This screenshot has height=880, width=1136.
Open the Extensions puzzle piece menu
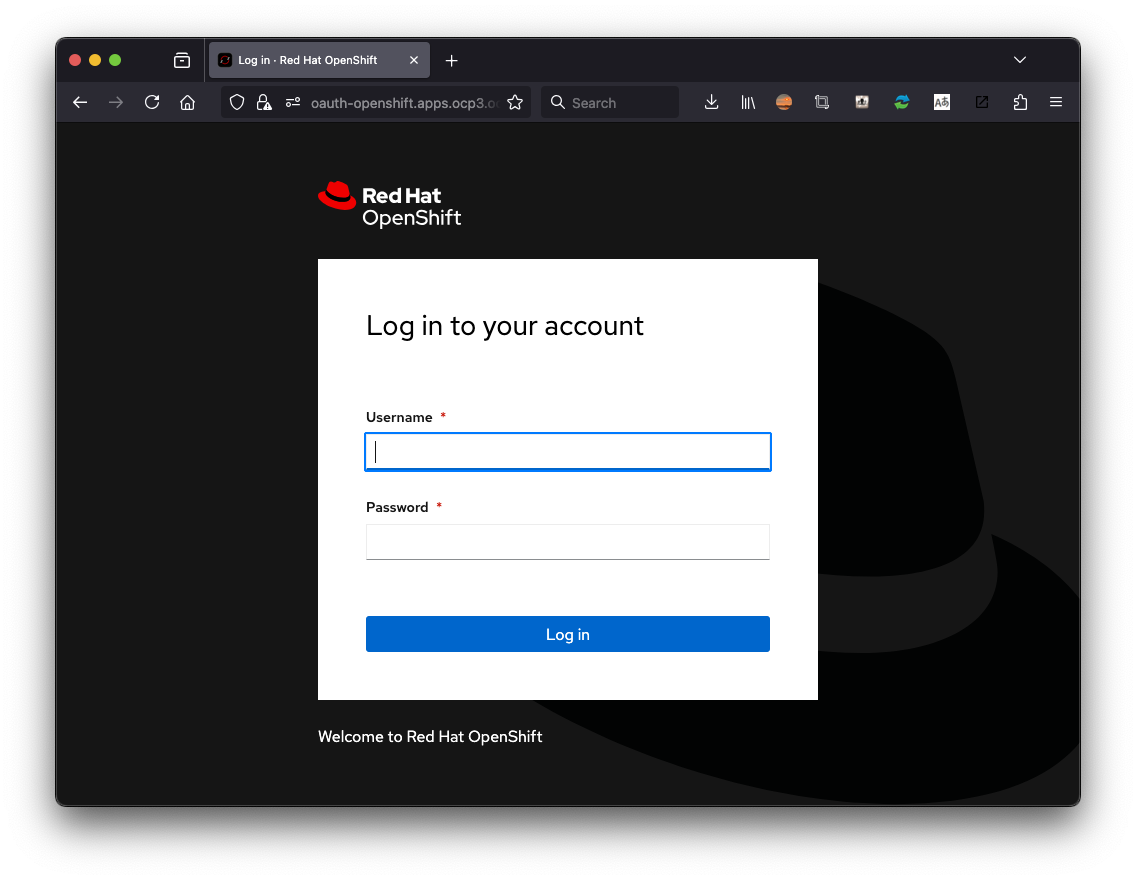point(1020,103)
